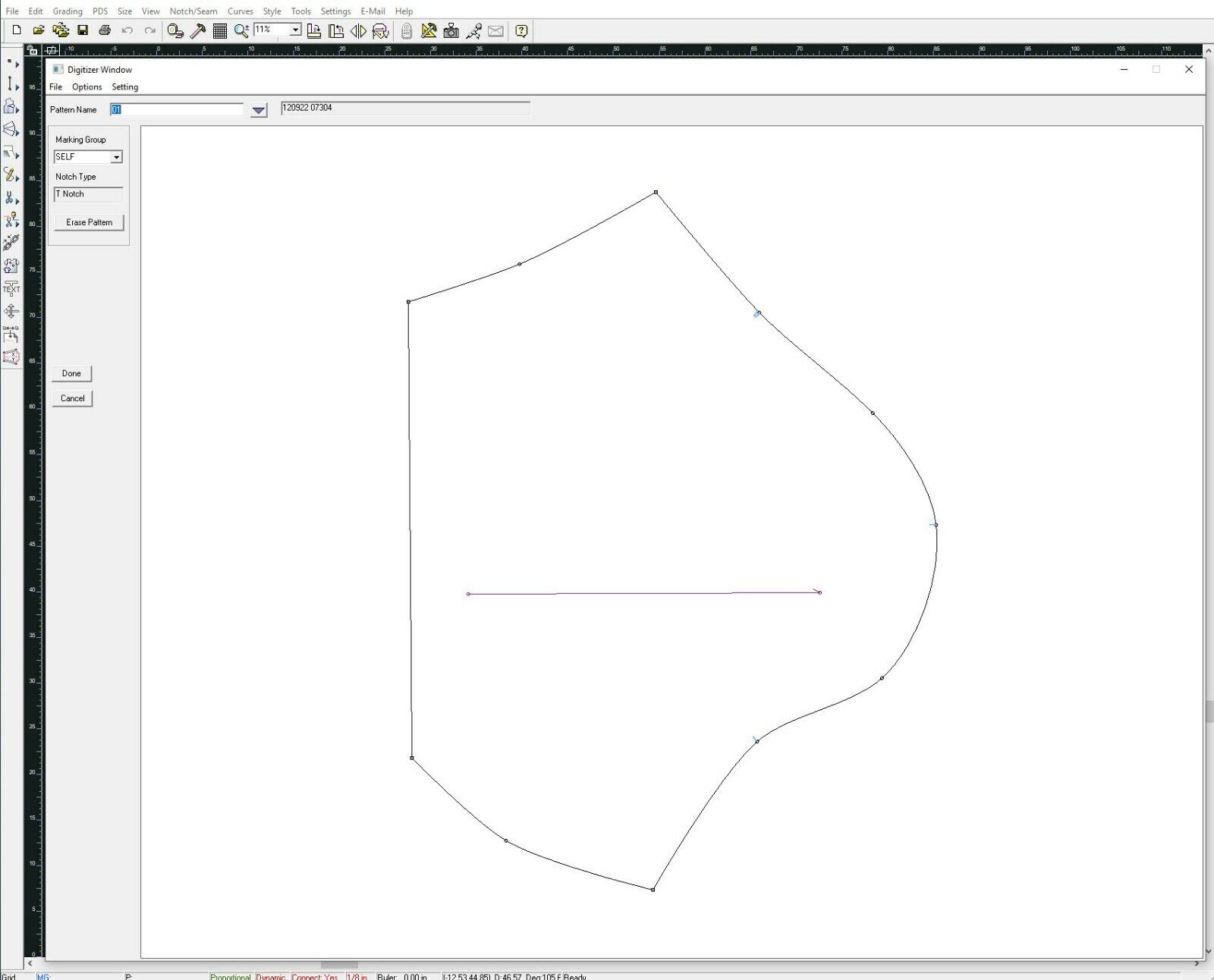
Task: Select the TEXT annotation tool icon
Action: pyautogui.click(x=11, y=288)
